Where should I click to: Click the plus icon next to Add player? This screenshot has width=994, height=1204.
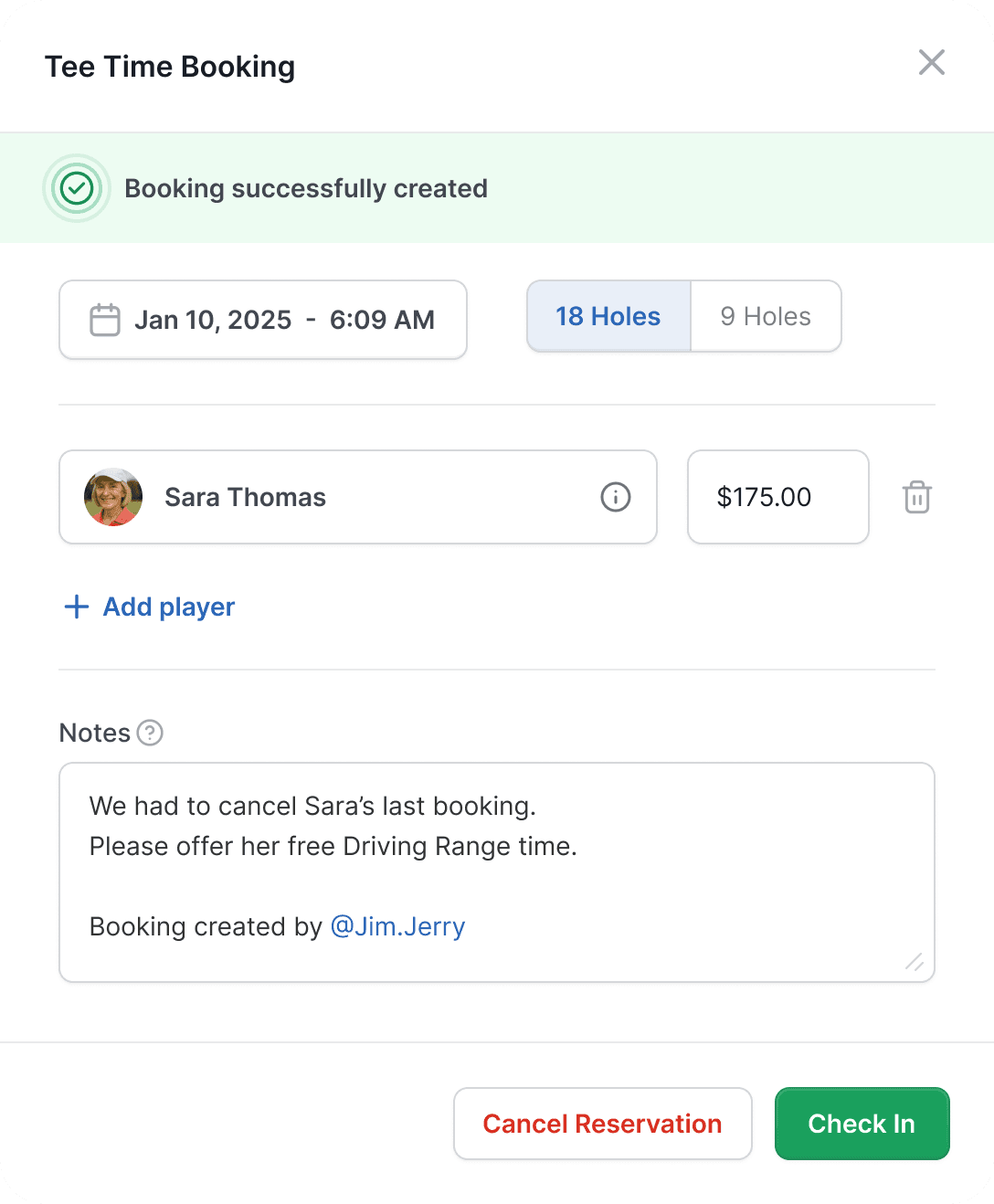75,607
